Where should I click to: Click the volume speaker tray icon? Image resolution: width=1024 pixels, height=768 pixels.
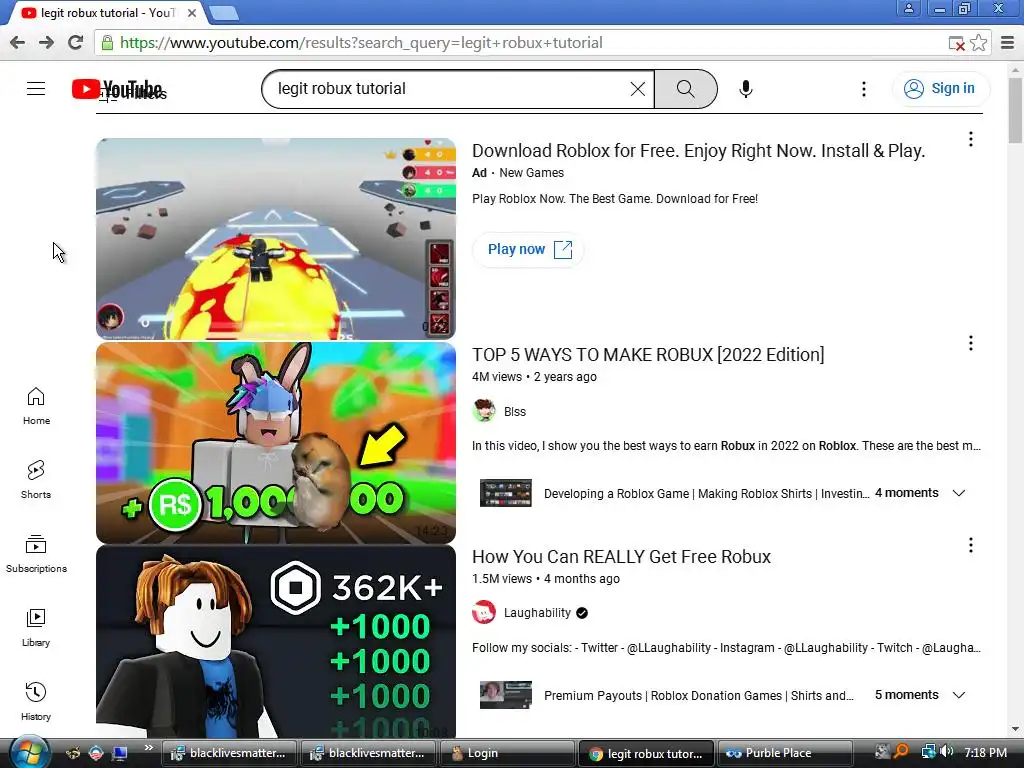(x=947, y=752)
